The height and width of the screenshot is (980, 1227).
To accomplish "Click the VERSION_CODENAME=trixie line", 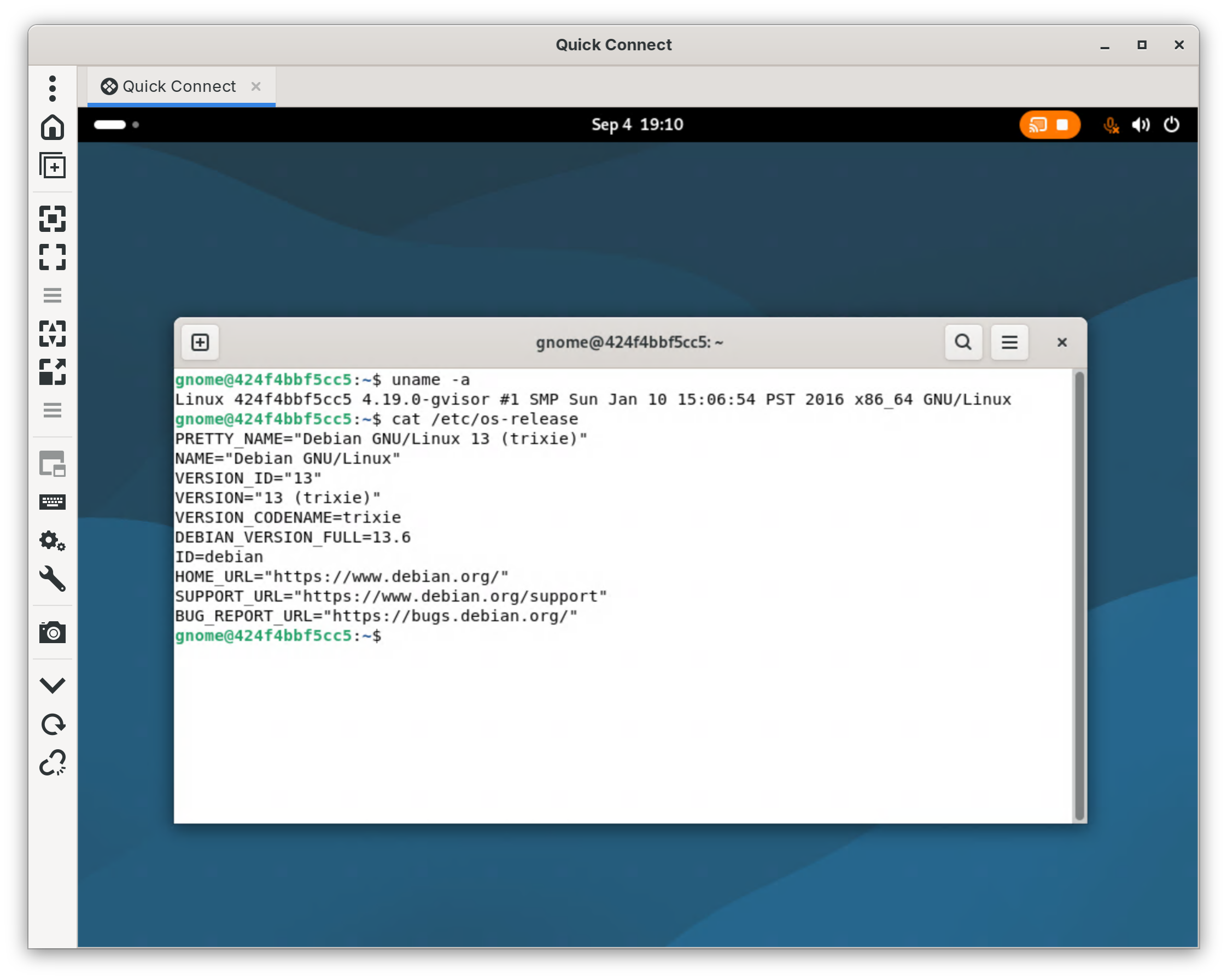I will coord(288,517).
